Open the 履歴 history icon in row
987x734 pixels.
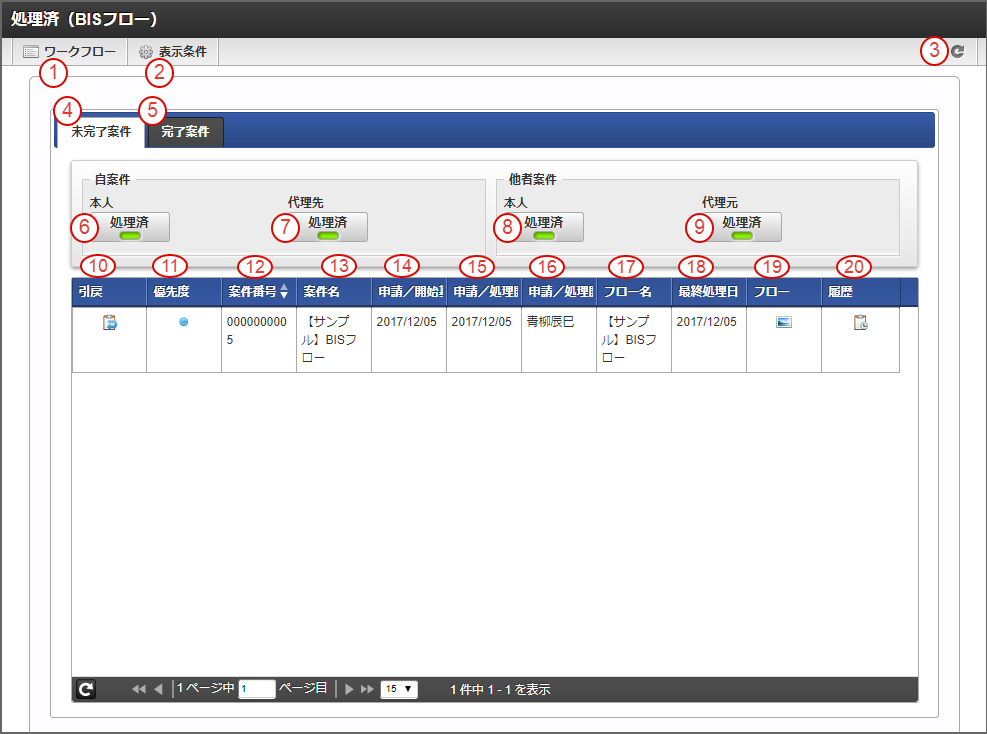[860, 322]
